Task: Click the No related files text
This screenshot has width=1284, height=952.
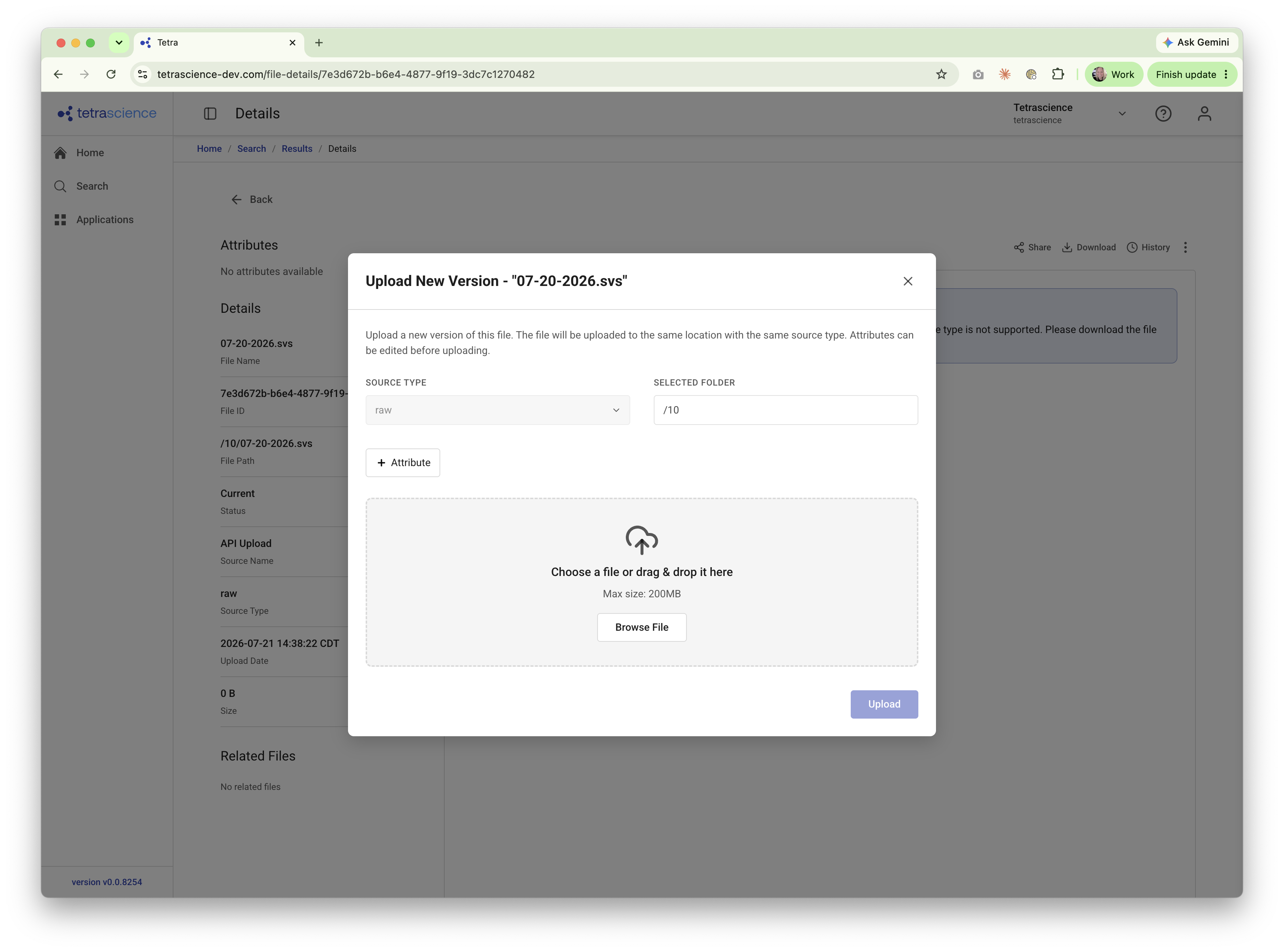Action: [x=250, y=787]
